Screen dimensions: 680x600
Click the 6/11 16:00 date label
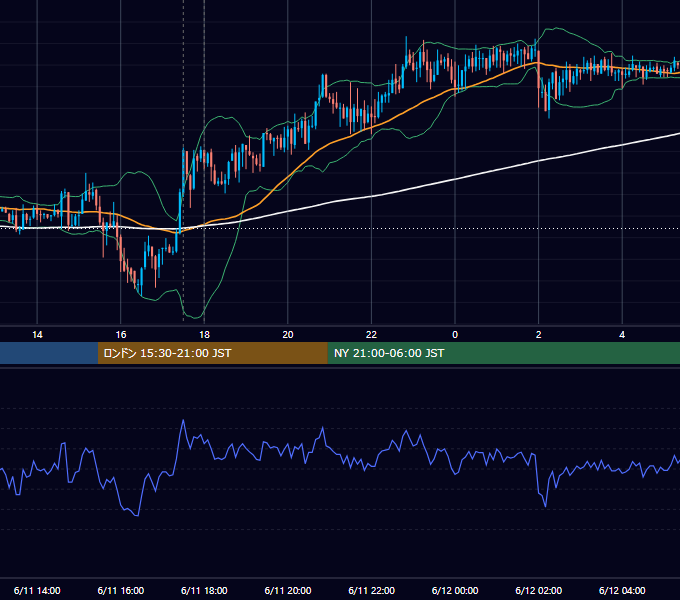click(121, 590)
